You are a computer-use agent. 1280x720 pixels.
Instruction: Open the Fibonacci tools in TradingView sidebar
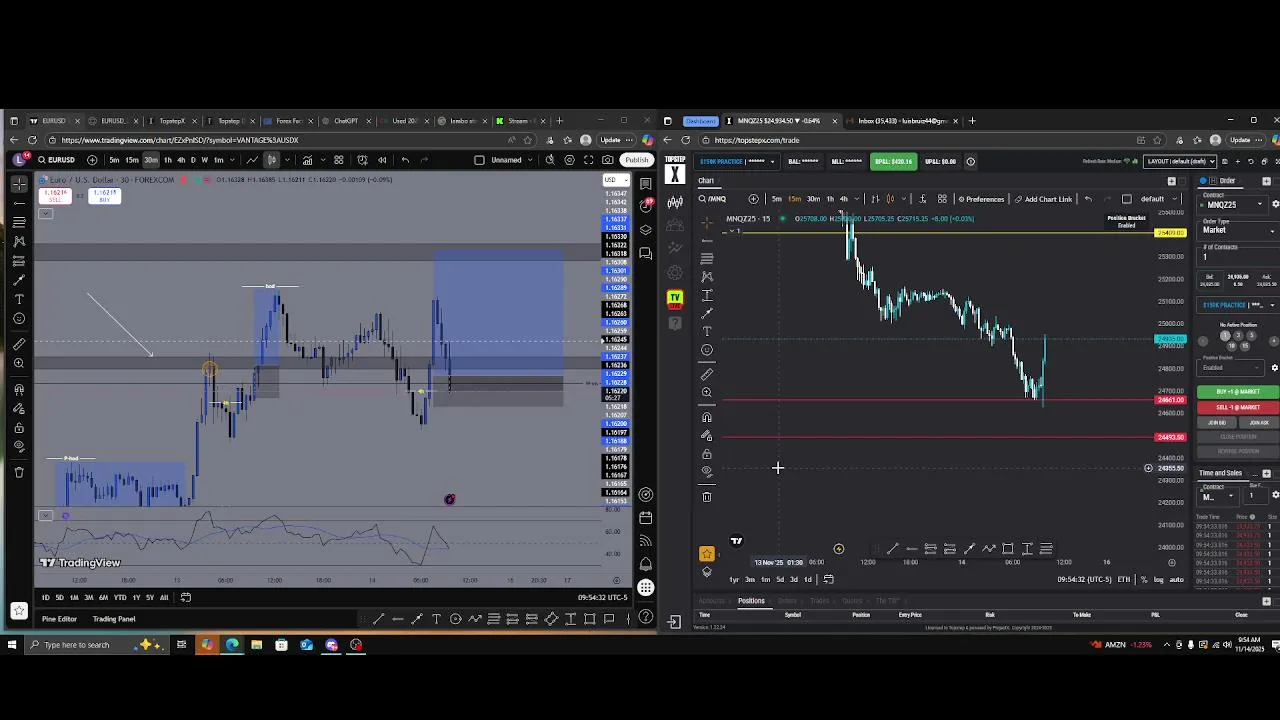pos(19,222)
